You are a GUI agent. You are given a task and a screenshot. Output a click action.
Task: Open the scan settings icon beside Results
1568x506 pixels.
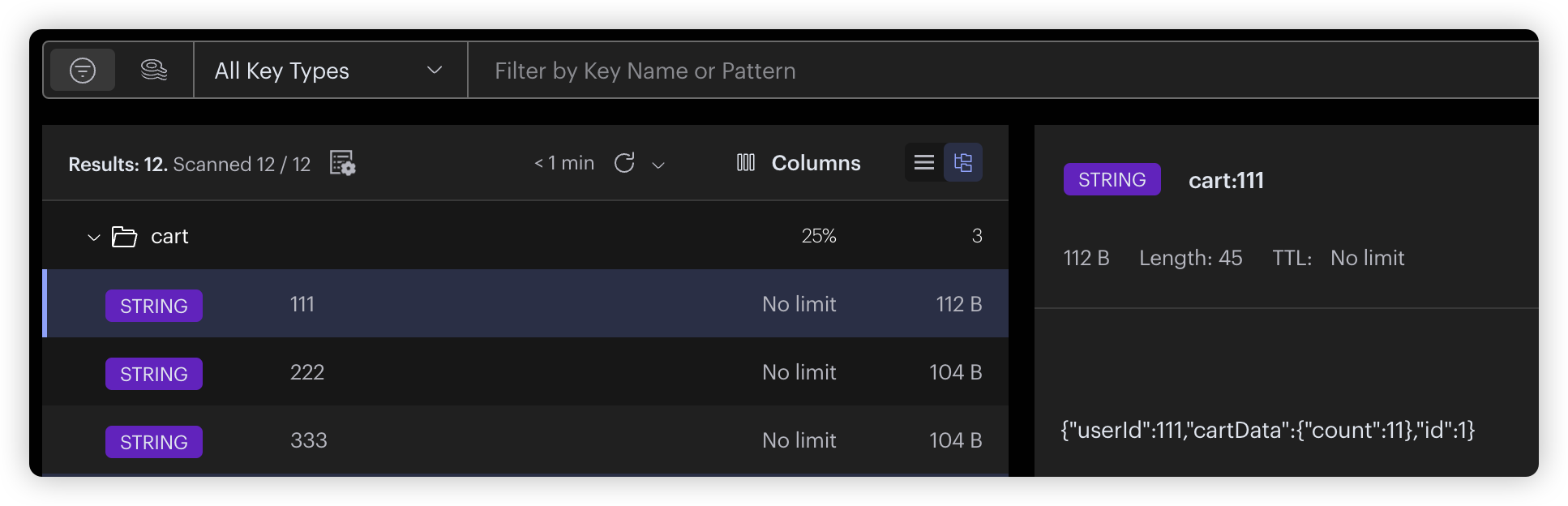coord(342,164)
